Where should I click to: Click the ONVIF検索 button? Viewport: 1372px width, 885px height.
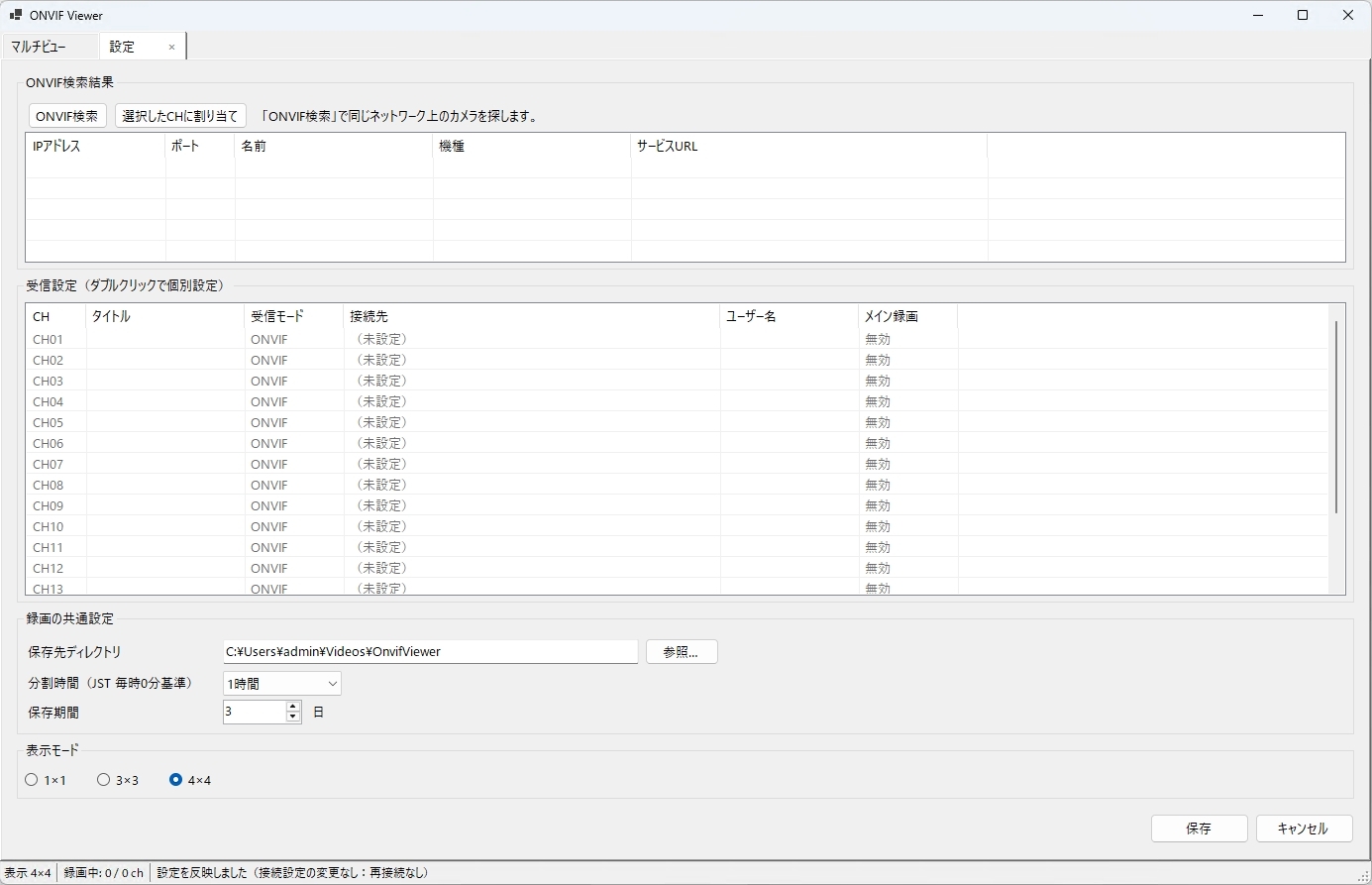pos(67,116)
